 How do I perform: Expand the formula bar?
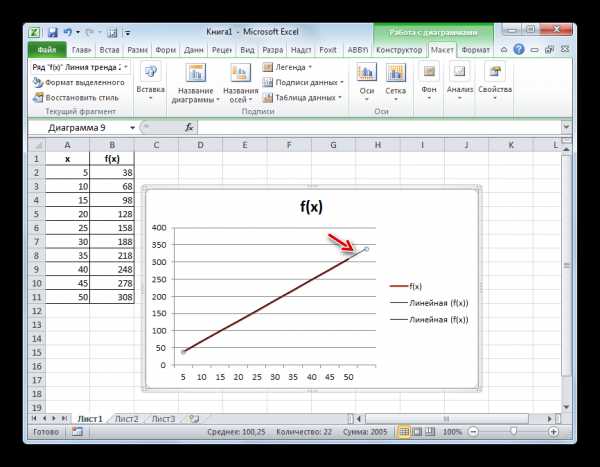coord(566,127)
